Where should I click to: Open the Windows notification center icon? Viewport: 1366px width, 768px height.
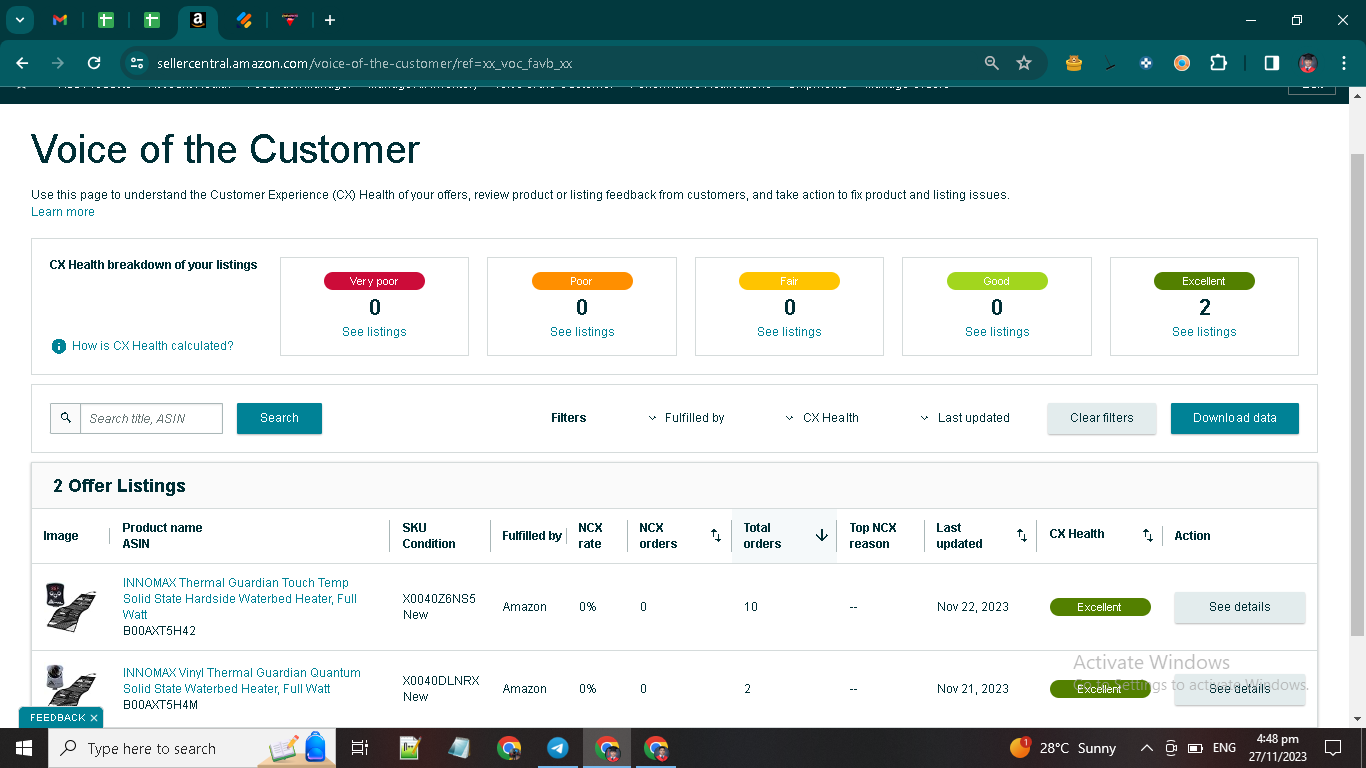click(x=1332, y=748)
